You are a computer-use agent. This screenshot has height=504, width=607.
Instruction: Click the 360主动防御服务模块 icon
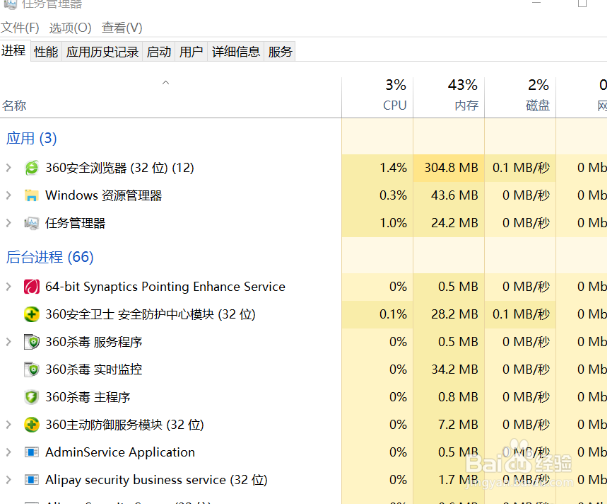click(32, 425)
